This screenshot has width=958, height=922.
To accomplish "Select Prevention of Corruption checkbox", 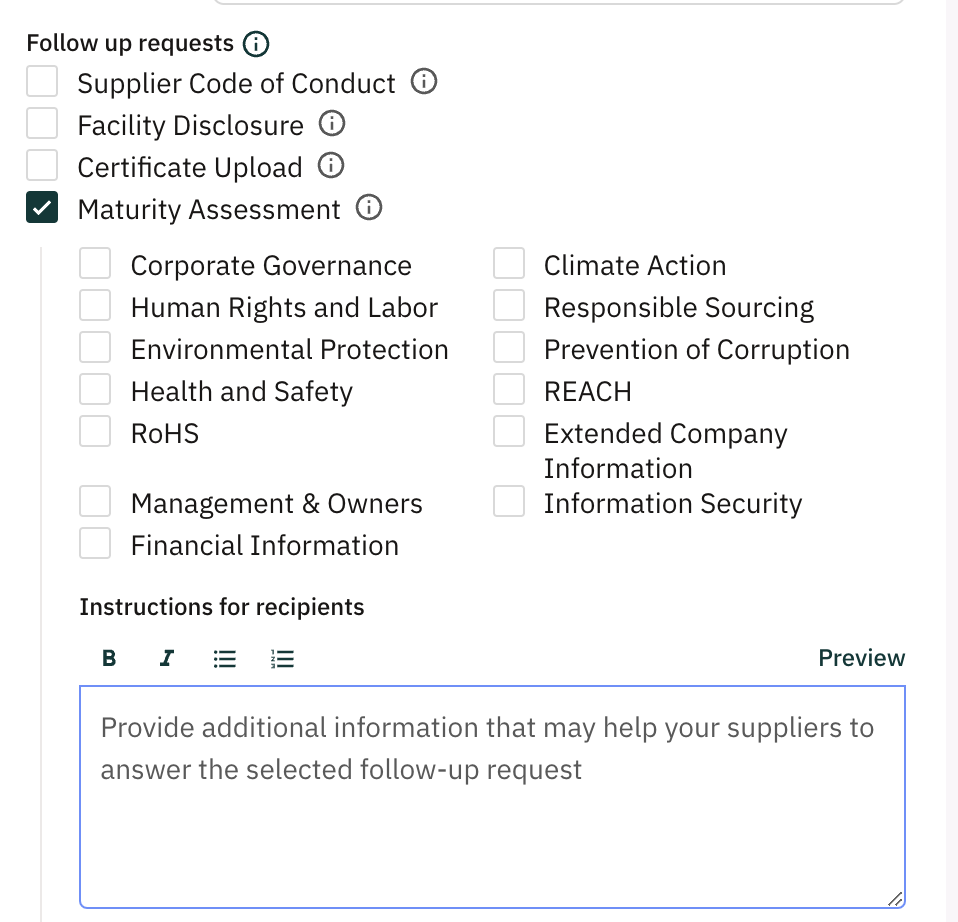I will point(509,347).
